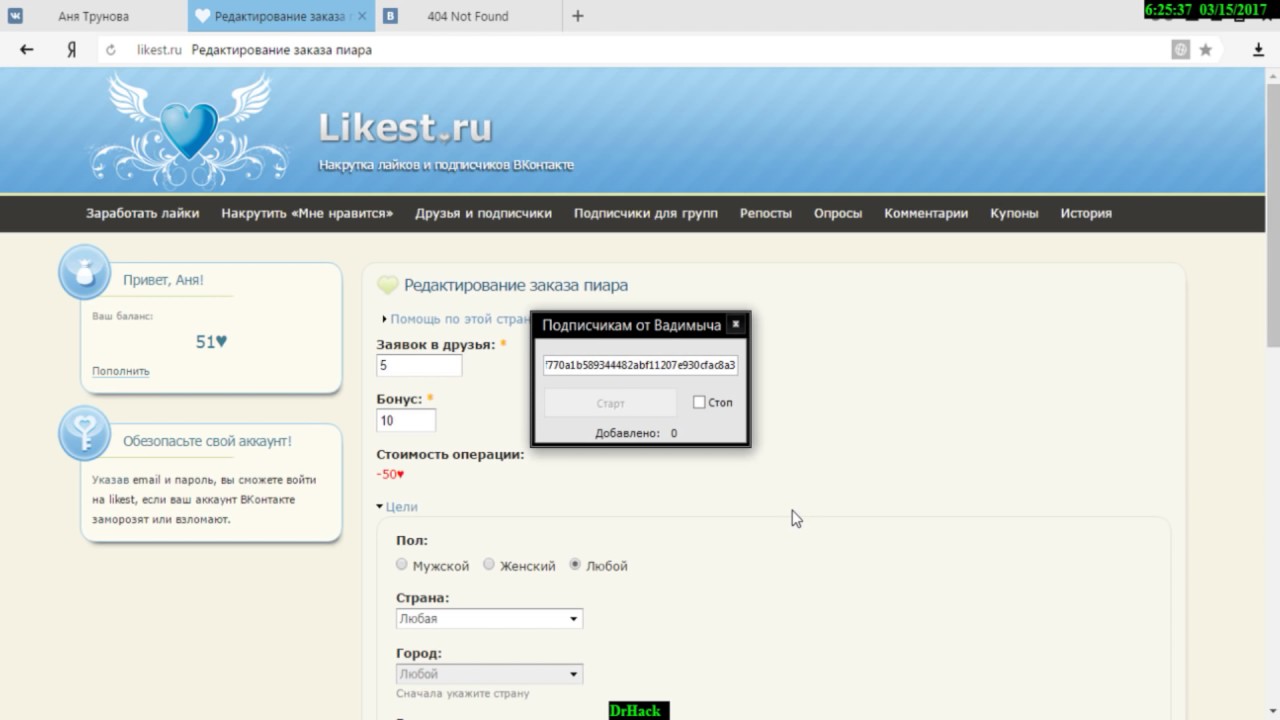Viewport: 1280px width, 720px height.
Task: Click the browser back arrow
Action: coord(27,49)
